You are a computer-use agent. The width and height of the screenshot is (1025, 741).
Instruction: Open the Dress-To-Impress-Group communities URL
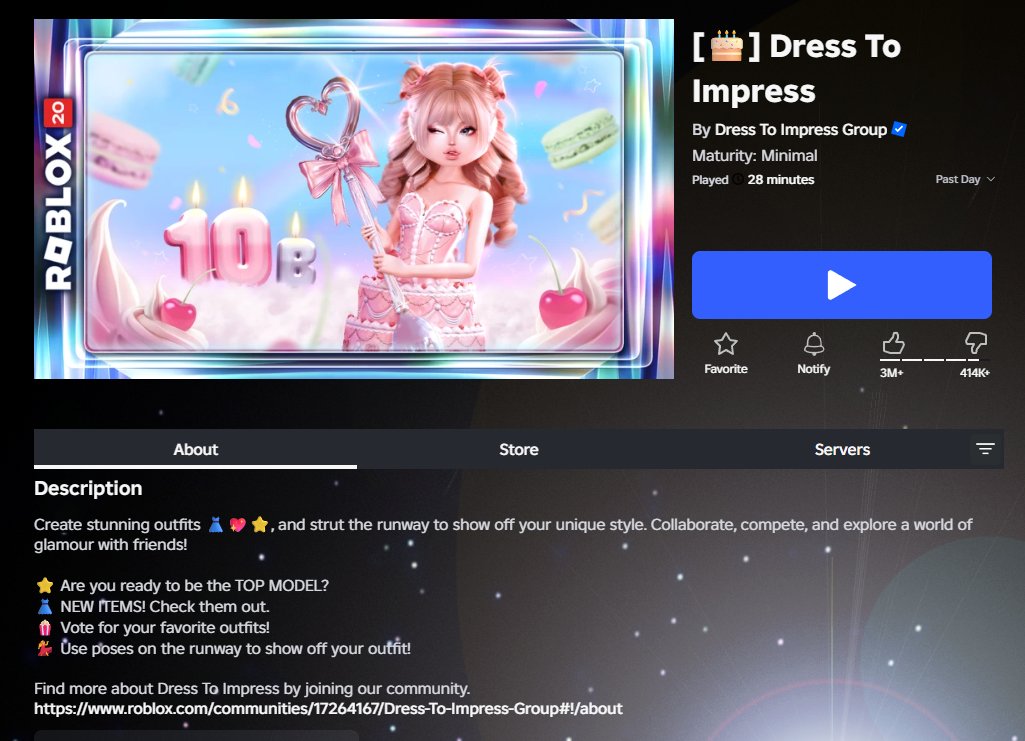[x=328, y=709]
